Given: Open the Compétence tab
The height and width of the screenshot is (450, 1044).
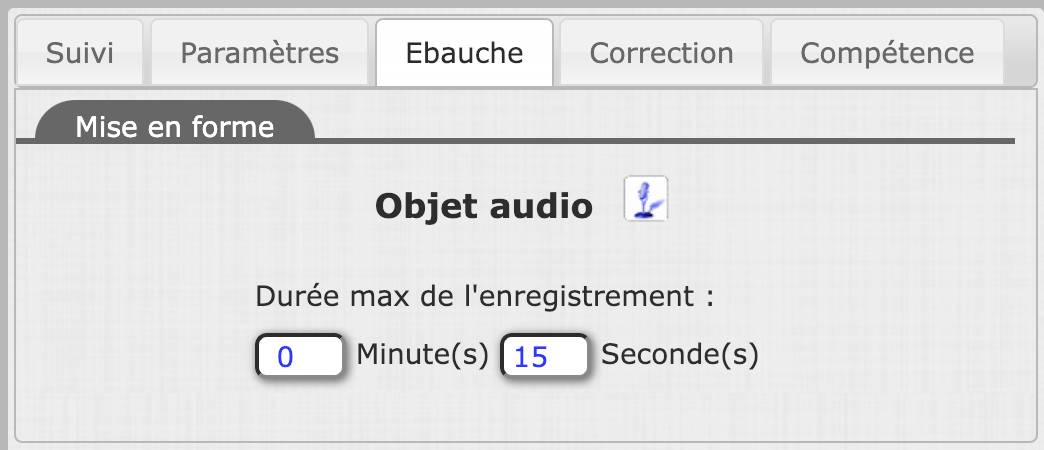Looking at the screenshot, I should coord(887,53).
